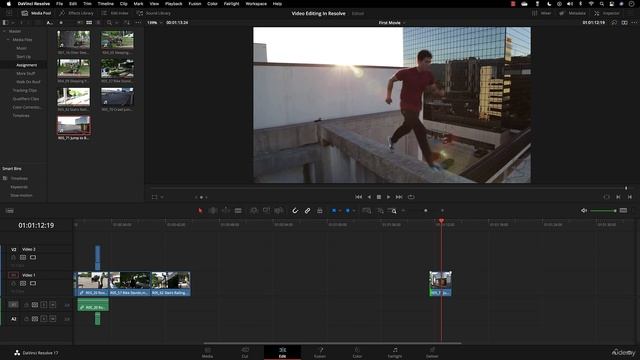Image resolution: width=640 pixels, height=360 pixels.
Task: Adjust the monitor volume slider
Action: click(603, 211)
